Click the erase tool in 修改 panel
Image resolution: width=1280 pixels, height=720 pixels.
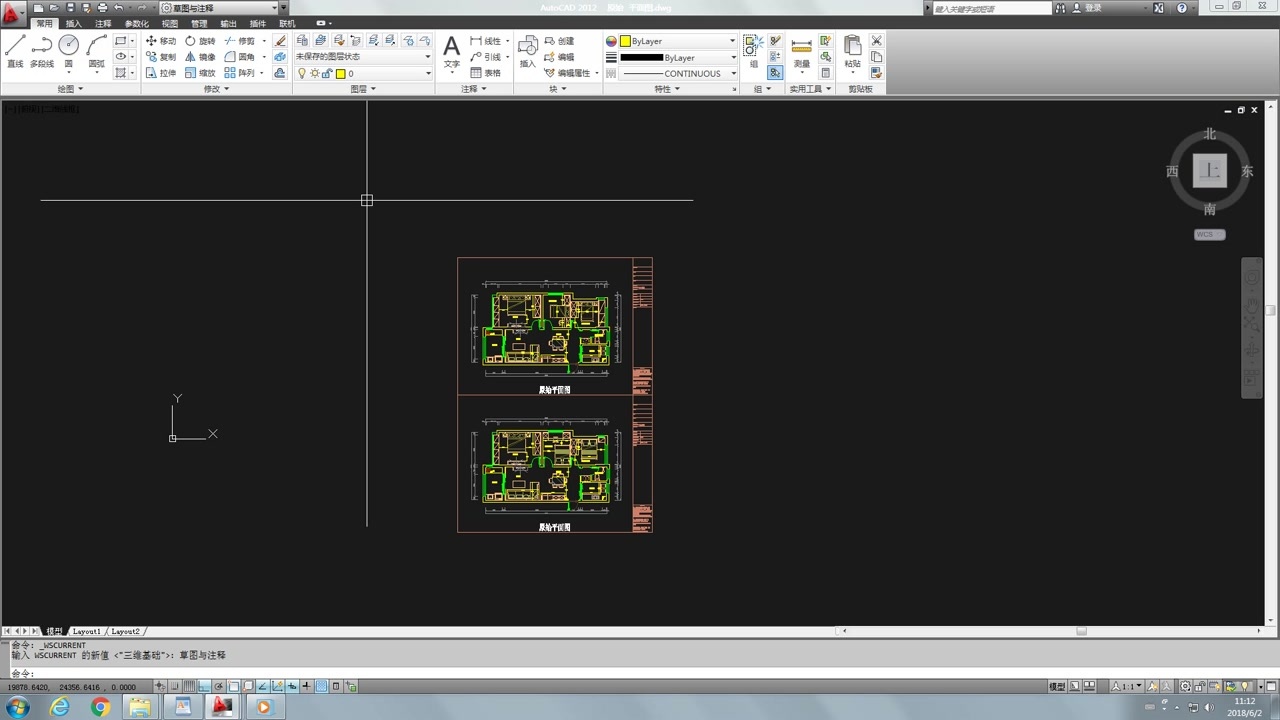[280, 41]
